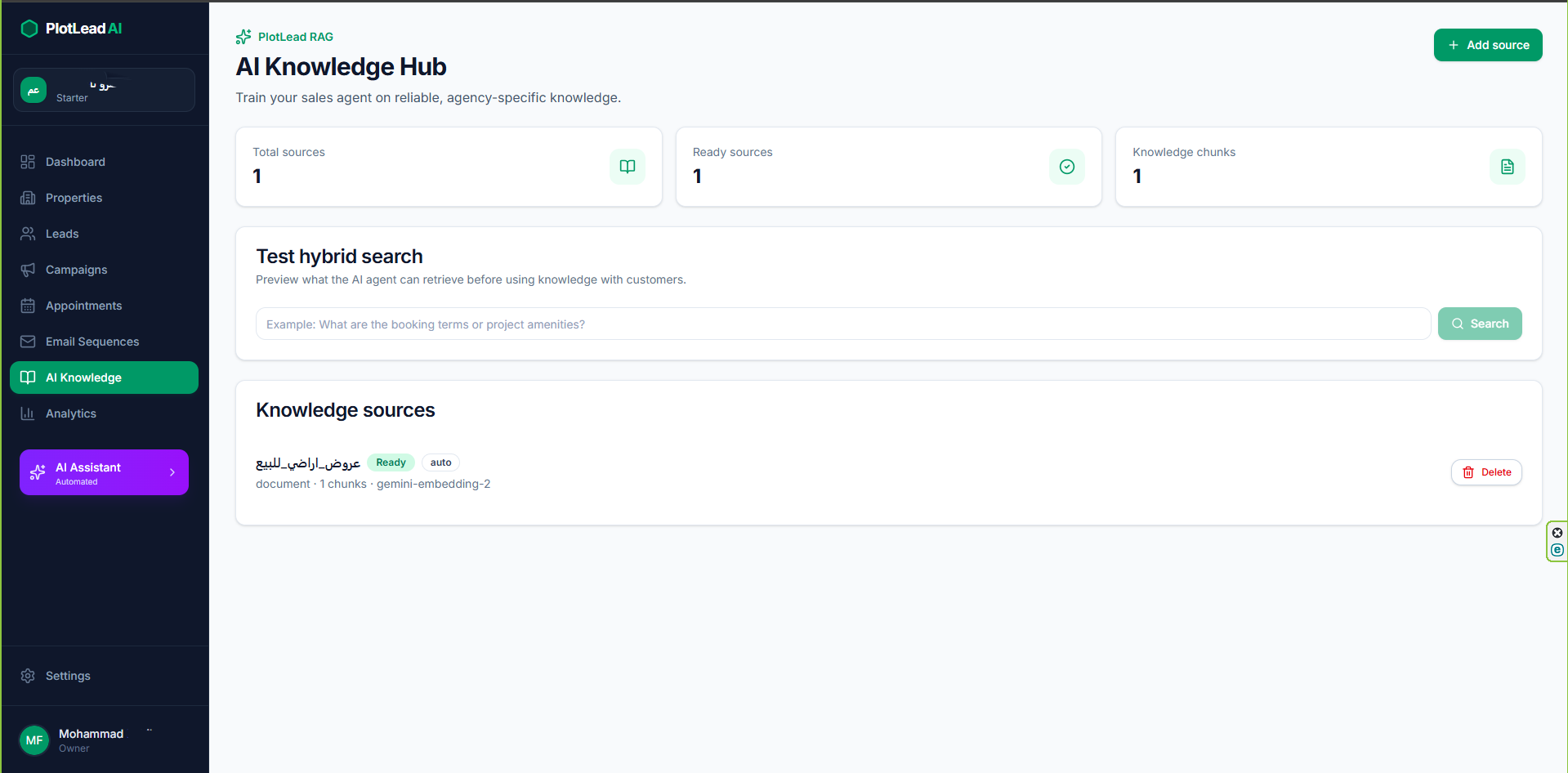Click the green circular e side-widget icon
1568x773 pixels.
(x=1557, y=550)
